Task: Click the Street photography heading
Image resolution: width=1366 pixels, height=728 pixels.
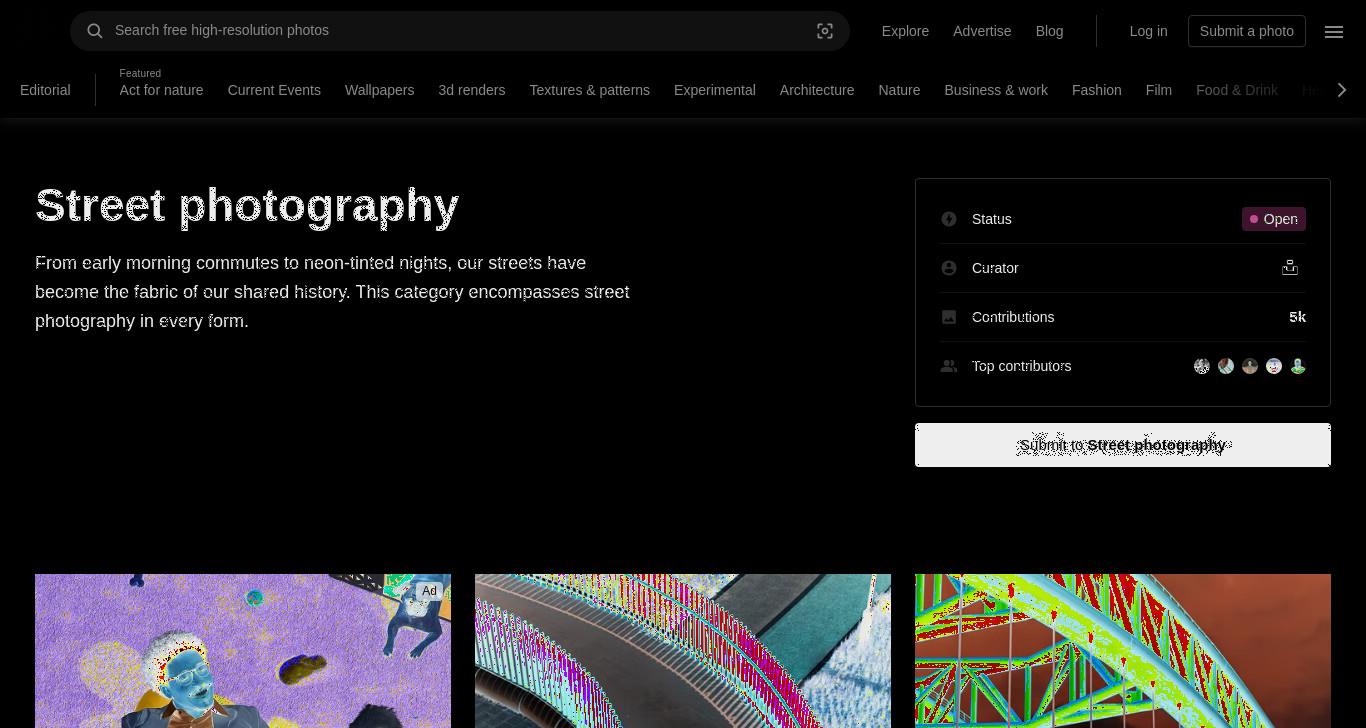Action: 247,205
